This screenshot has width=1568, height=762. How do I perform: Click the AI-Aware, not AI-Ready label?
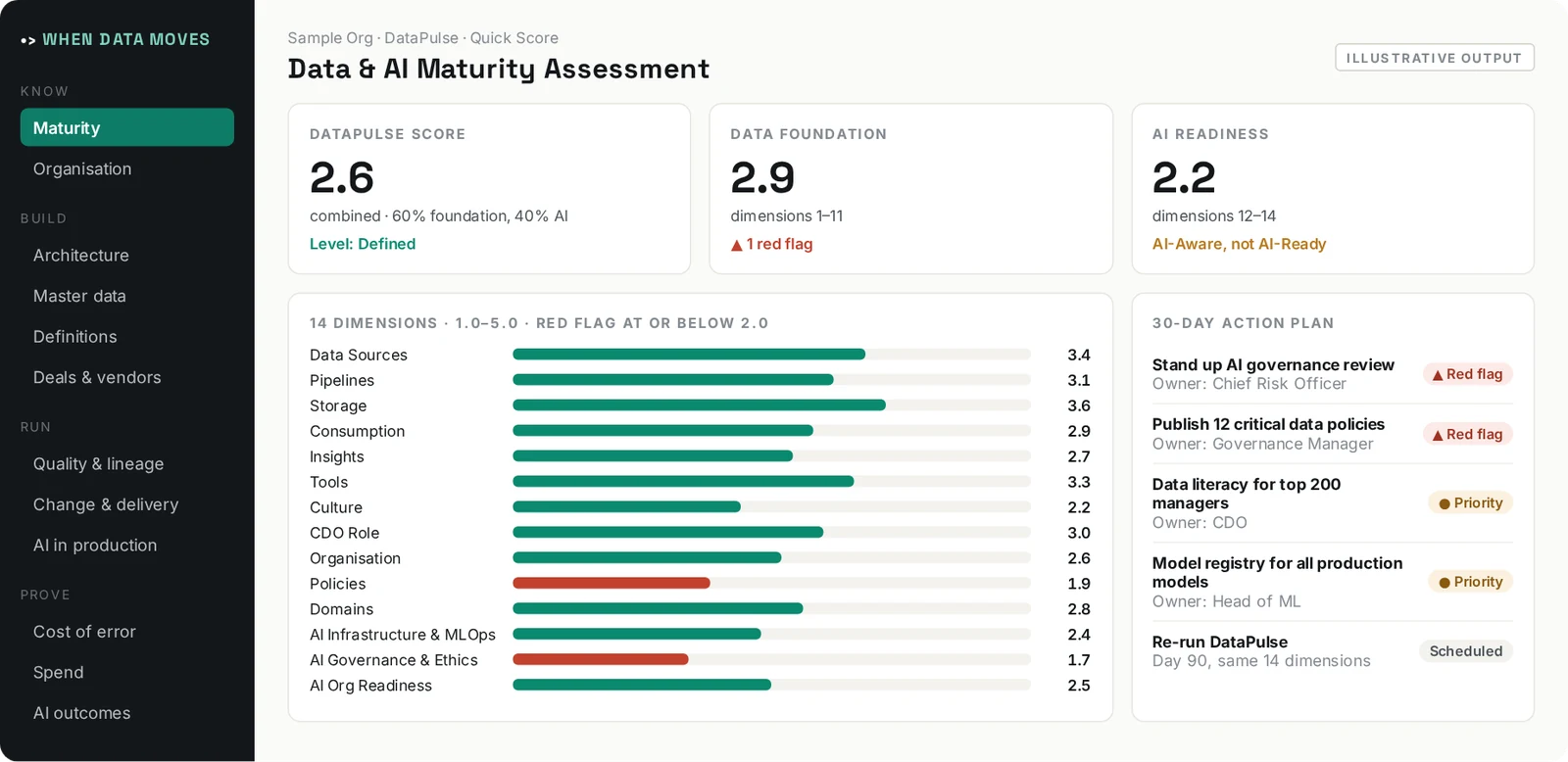pos(1240,244)
